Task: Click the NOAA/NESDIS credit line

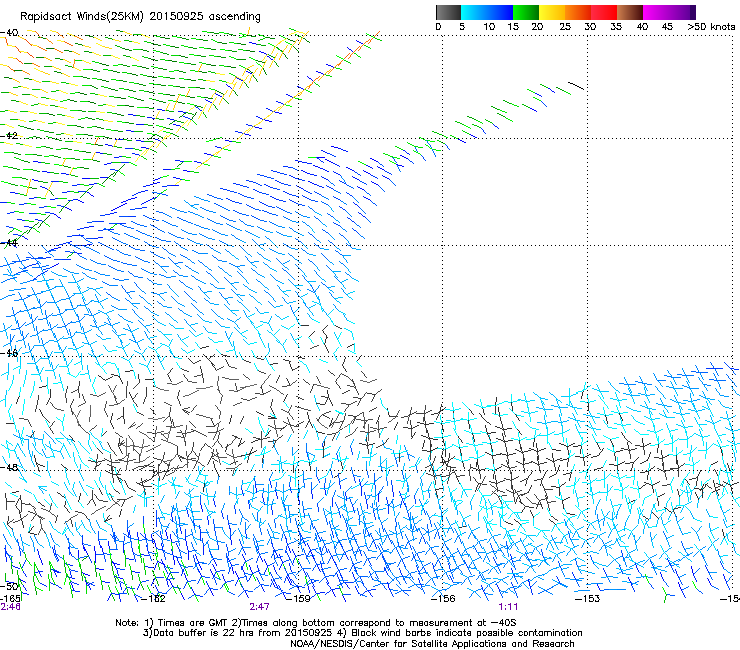Action: (432, 643)
